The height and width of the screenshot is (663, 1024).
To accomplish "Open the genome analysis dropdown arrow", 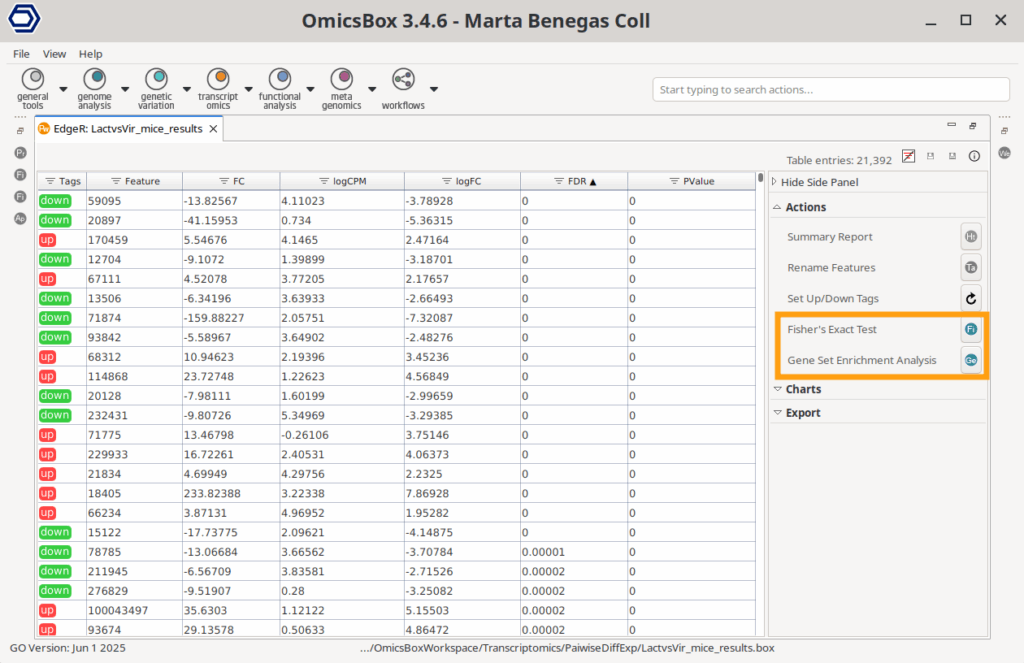I will 125,89.
